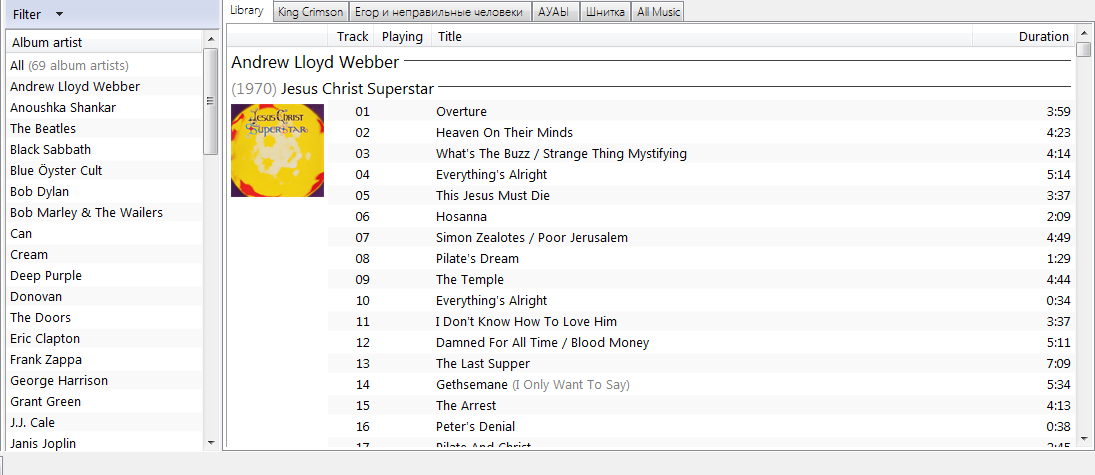Open the АУАЫ playlist tab
Image resolution: width=1095 pixels, height=475 pixels.
click(x=555, y=12)
